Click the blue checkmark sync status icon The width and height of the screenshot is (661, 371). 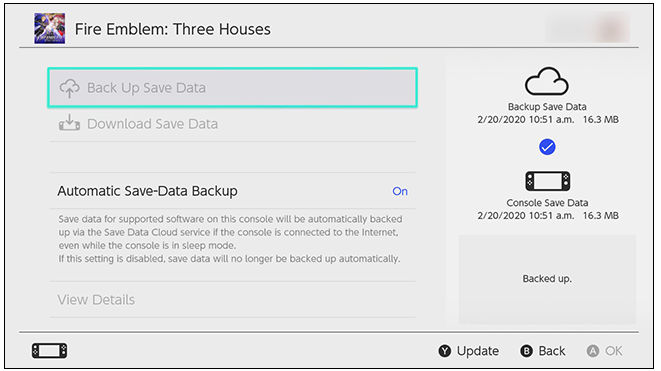(547, 147)
